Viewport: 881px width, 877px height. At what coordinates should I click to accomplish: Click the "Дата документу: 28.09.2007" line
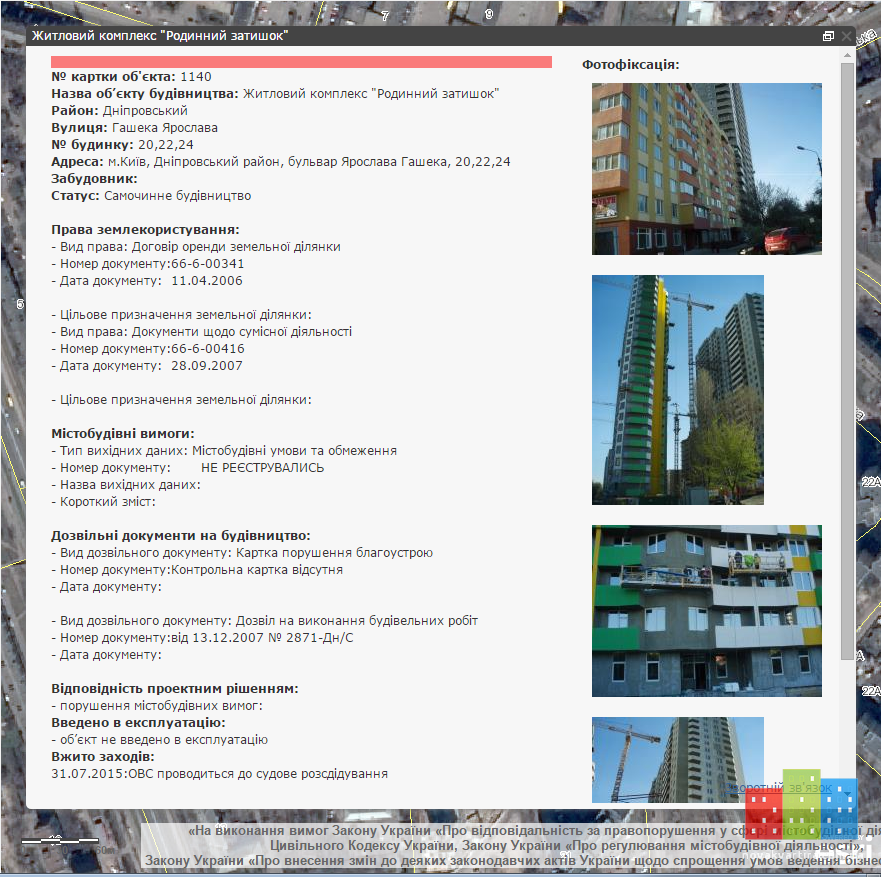coord(147,365)
